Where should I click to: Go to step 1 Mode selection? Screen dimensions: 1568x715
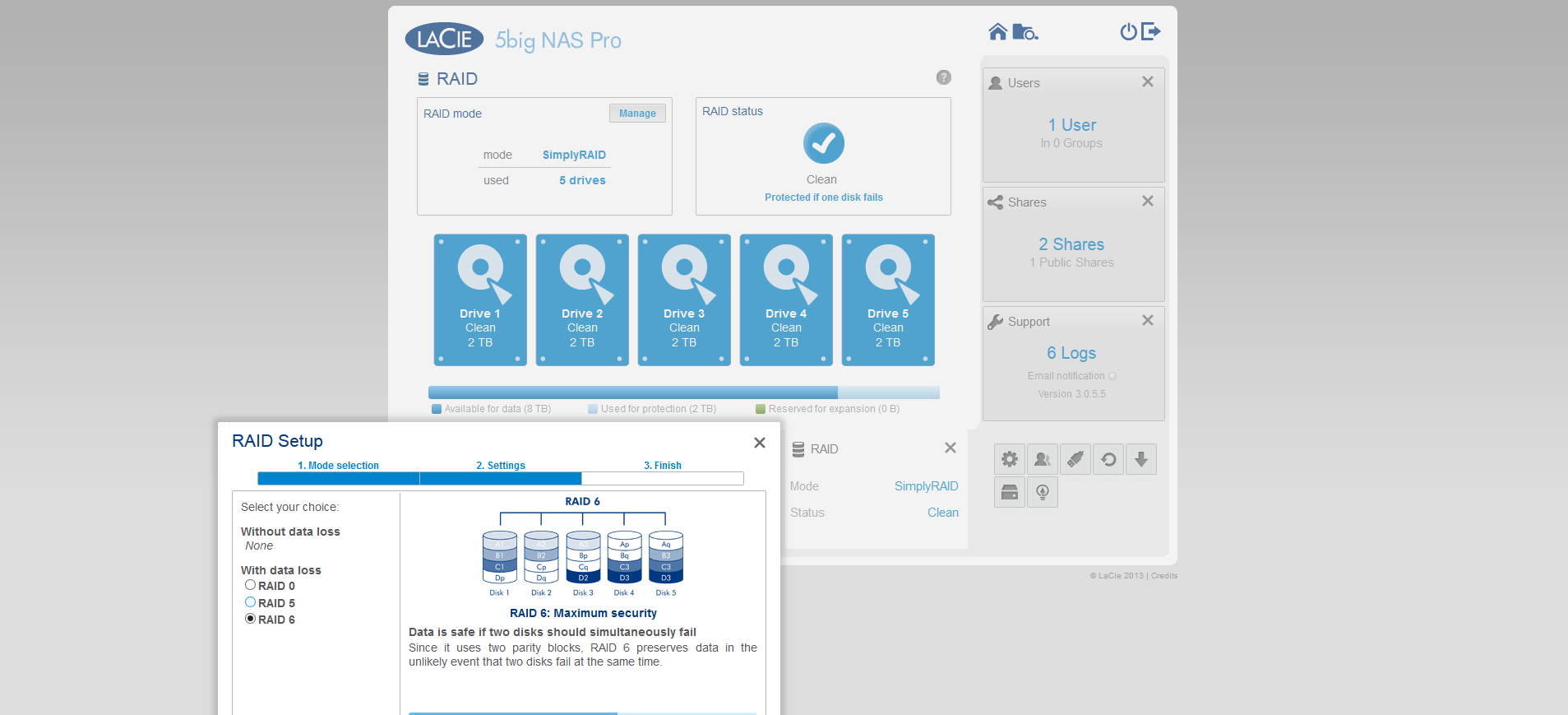click(x=338, y=466)
